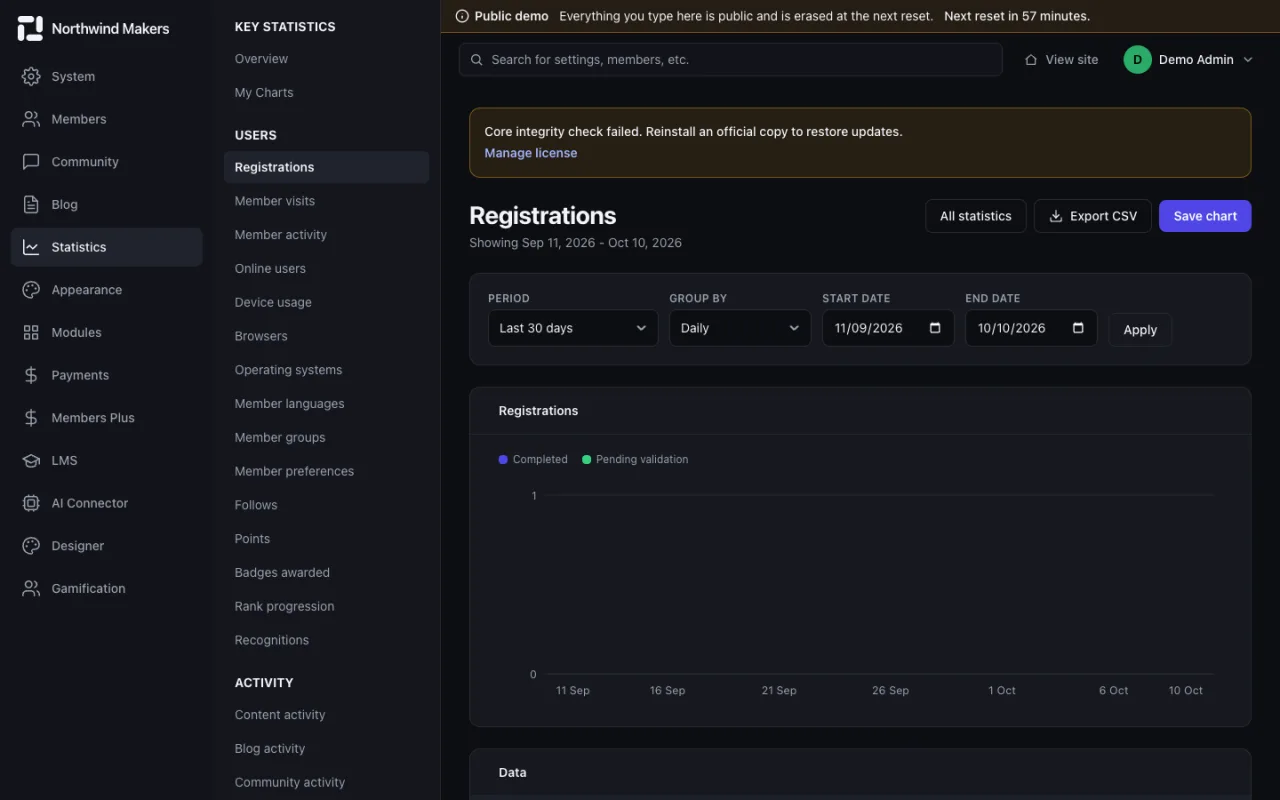Expand the Demo Admin account menu chevron
The image size is (1280, 800).
tap(1248, 60)
